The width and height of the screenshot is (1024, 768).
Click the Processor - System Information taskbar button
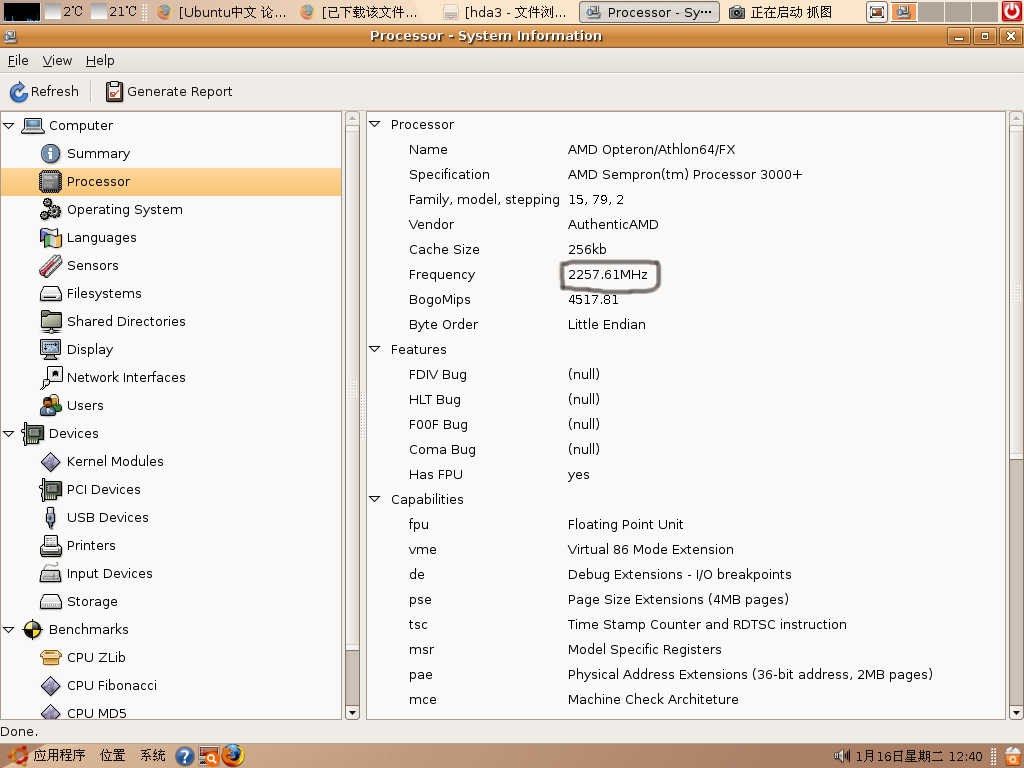click(650, 12)
